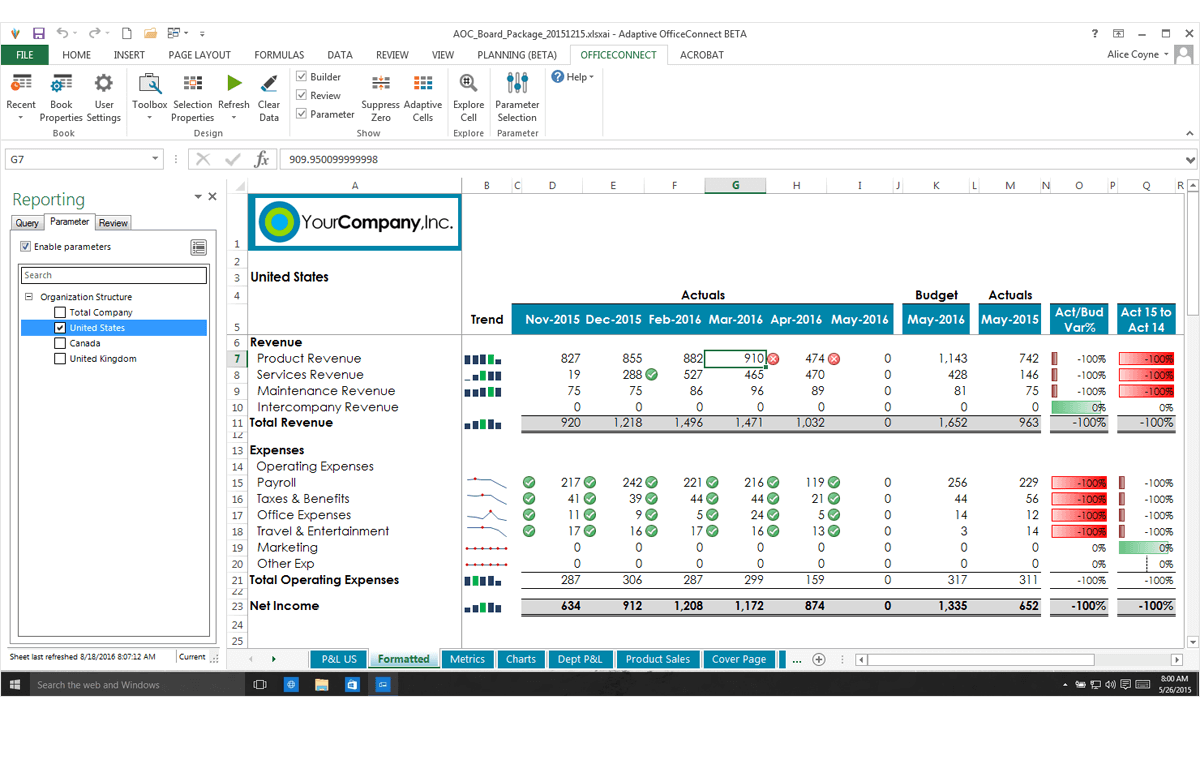The width and height of the screenshot is (1200, 763).
Task: Run Refresh with the green arrow
Action: click(x=233, y=97)
